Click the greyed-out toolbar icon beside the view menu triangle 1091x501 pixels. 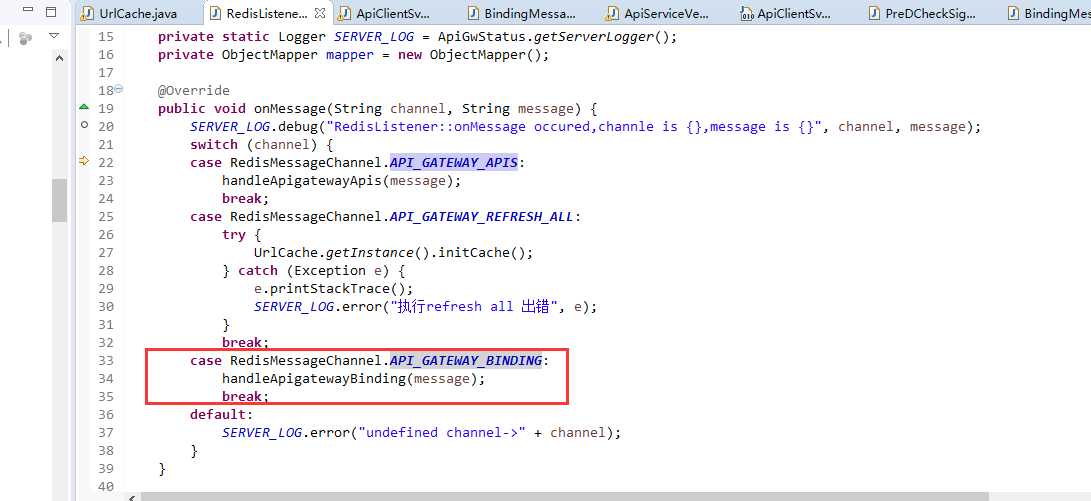[25, 38]
